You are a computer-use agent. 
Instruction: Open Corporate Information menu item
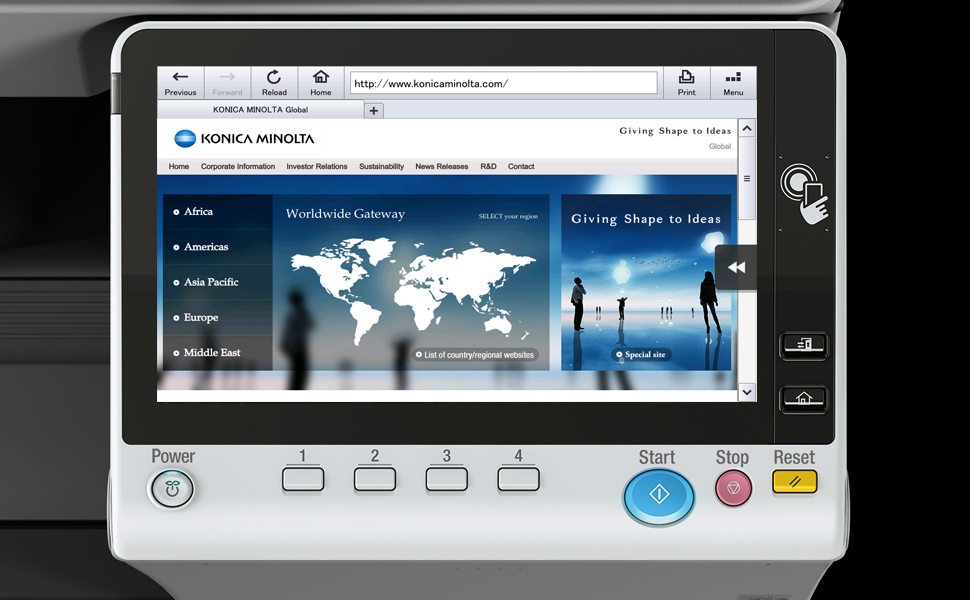(238, 166)
